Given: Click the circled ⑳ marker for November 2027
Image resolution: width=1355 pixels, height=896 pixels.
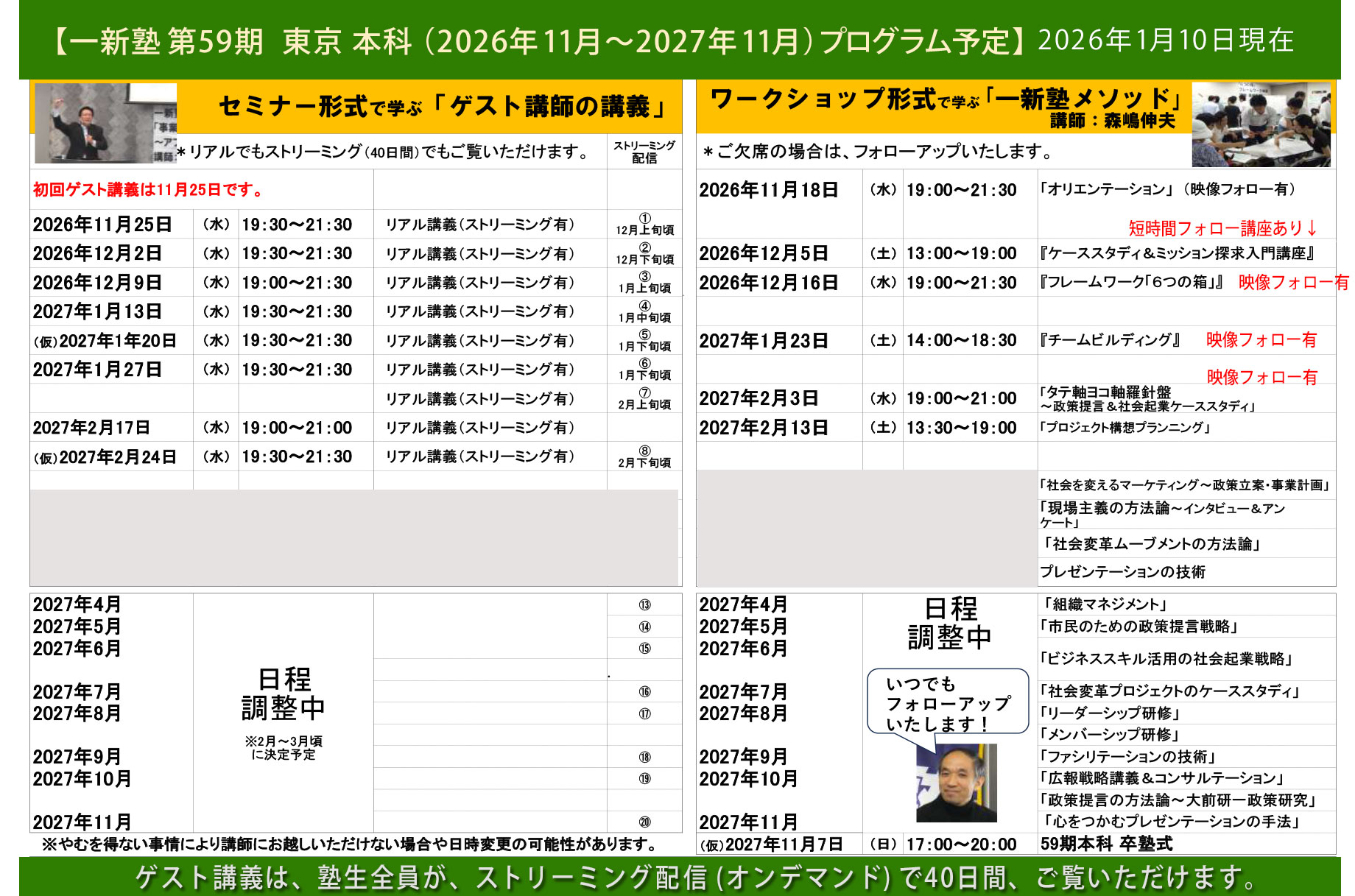Looking at the screenshot, I should 644,822.
